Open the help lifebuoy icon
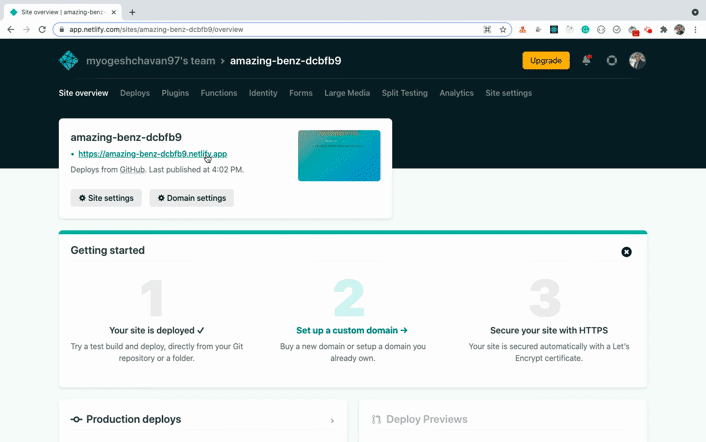Viewport: 706px width, 442px height. [611, 60]
